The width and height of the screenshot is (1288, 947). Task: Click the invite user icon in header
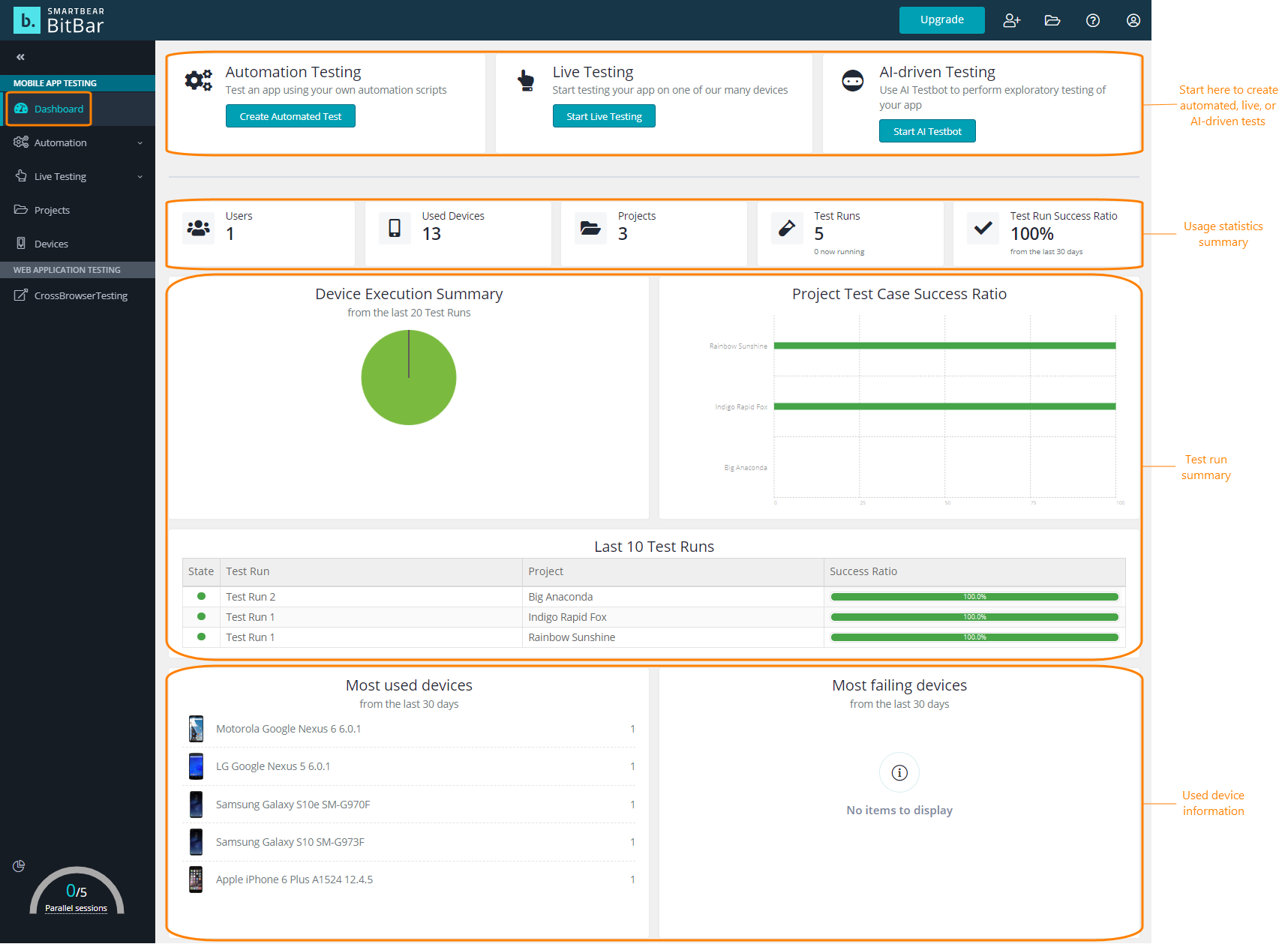coord(1011,20)
